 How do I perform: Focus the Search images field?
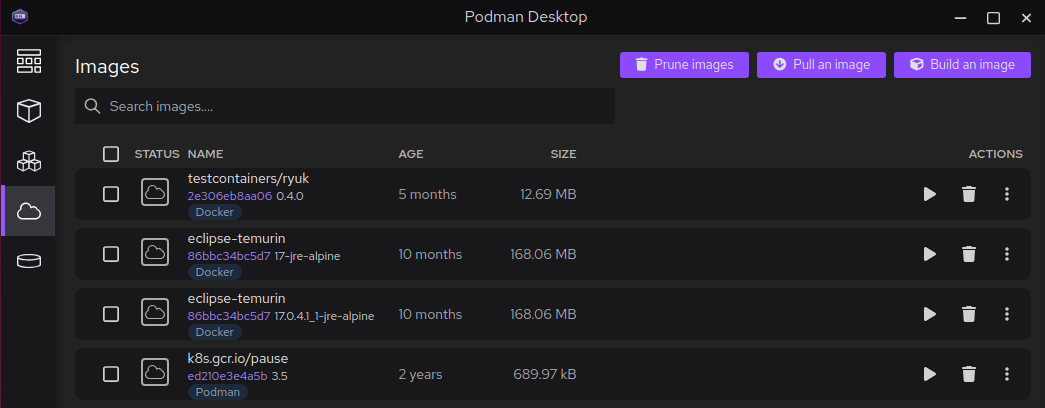[345, 106]
